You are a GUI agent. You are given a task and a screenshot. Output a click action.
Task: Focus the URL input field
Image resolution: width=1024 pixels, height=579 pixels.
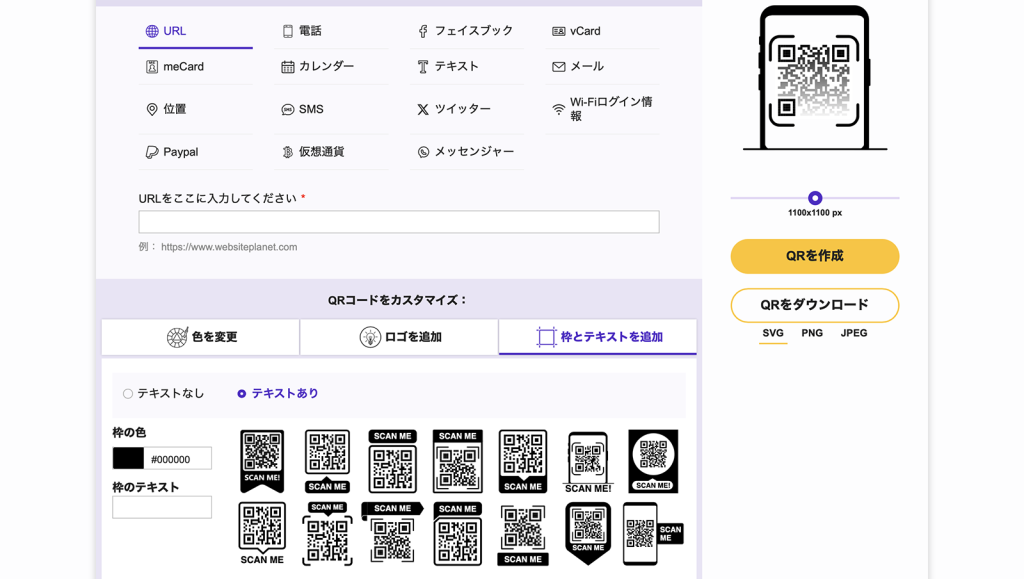398,222
